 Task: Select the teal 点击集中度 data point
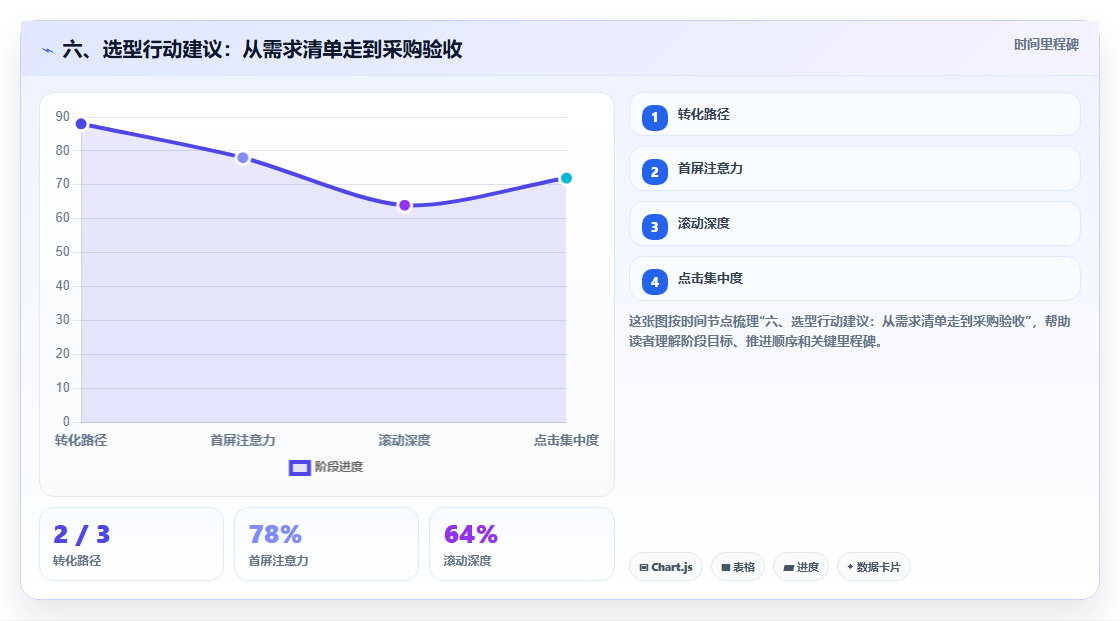point(566,178)
